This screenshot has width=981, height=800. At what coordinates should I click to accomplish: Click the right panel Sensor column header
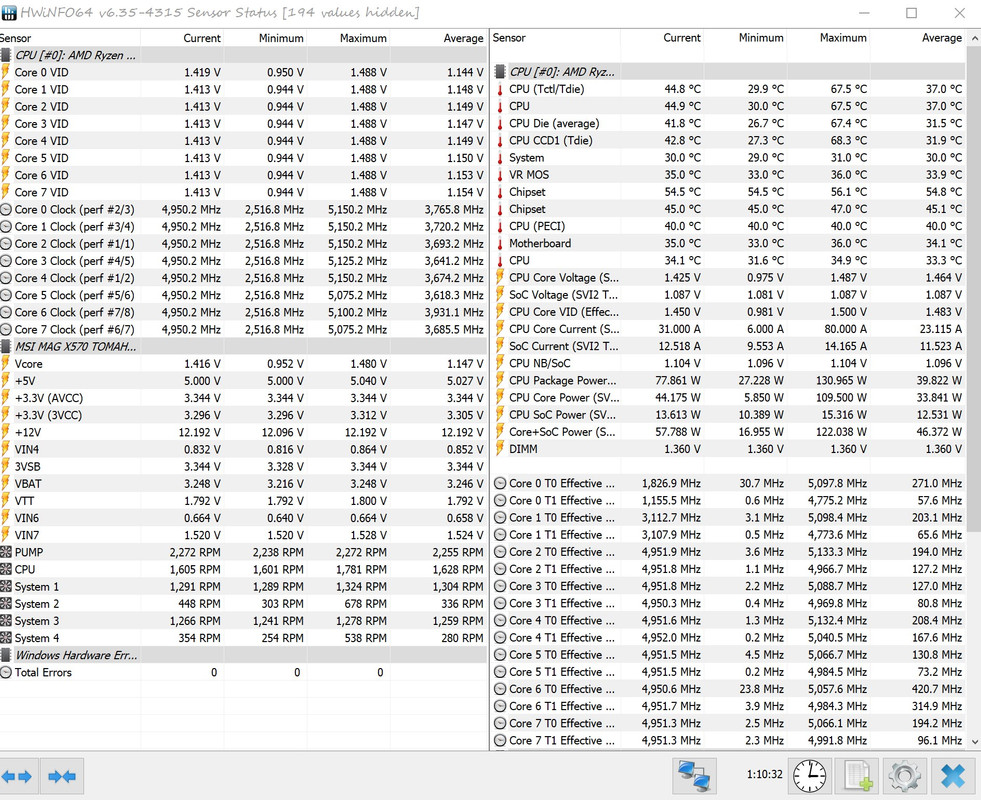[x=556, y=38]
